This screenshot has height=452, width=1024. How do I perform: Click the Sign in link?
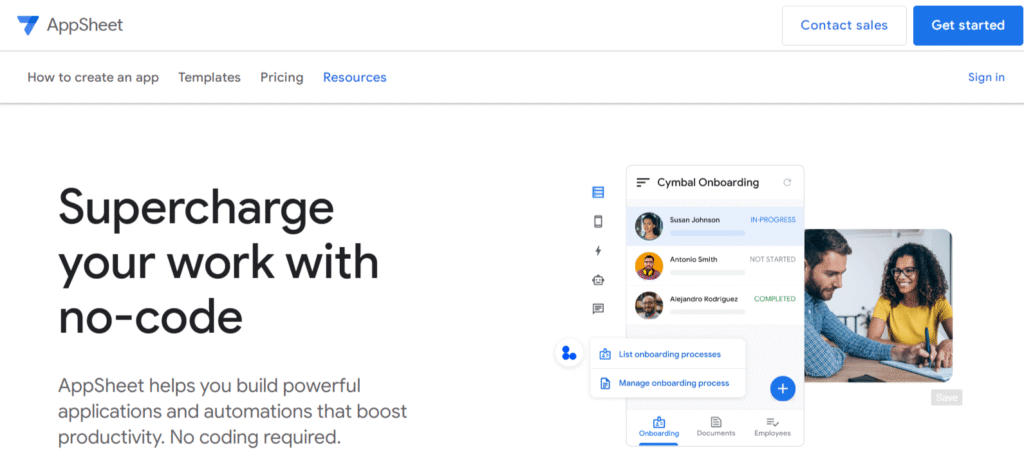(x=986, y=77)
